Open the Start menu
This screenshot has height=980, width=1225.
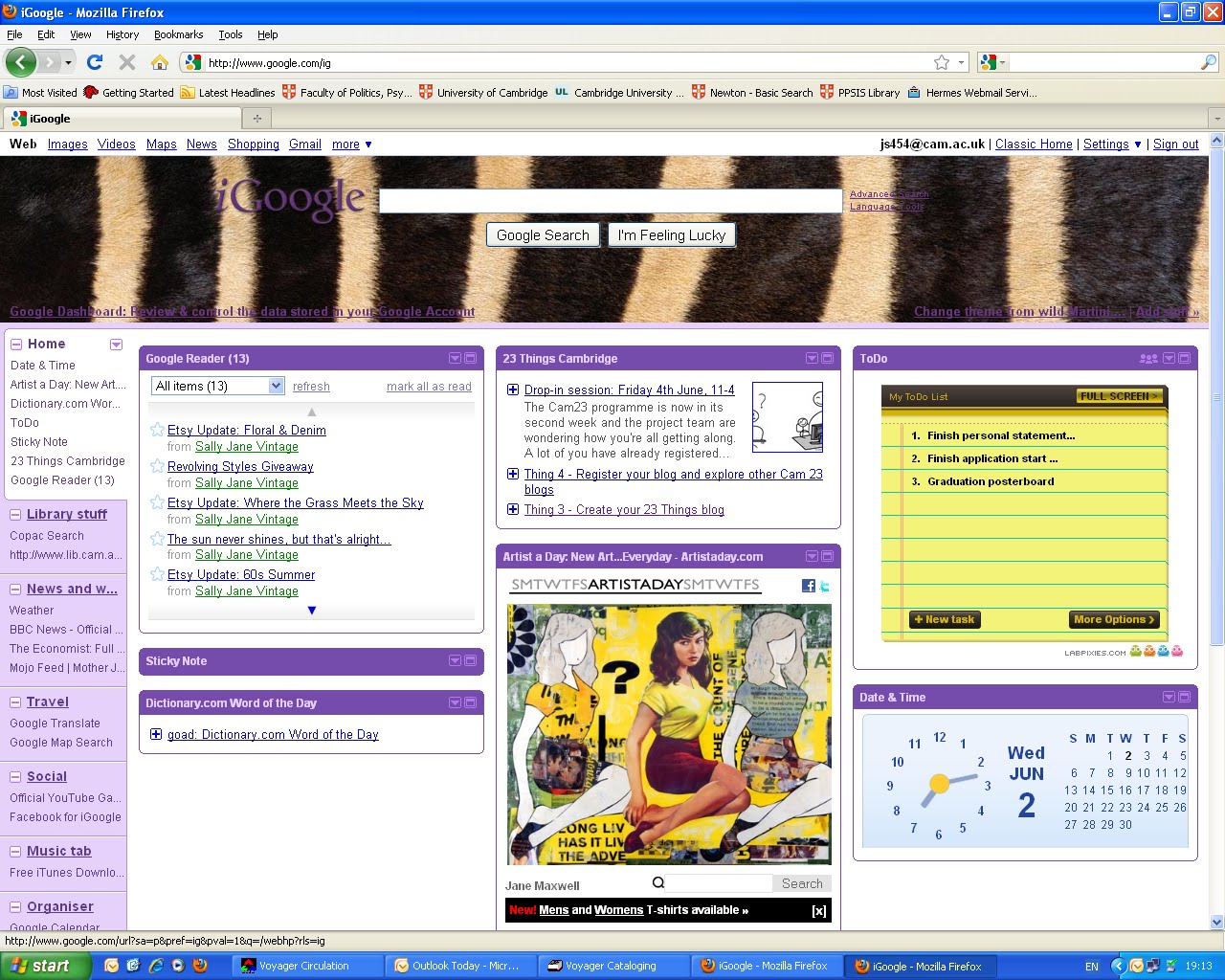point(45,966)
